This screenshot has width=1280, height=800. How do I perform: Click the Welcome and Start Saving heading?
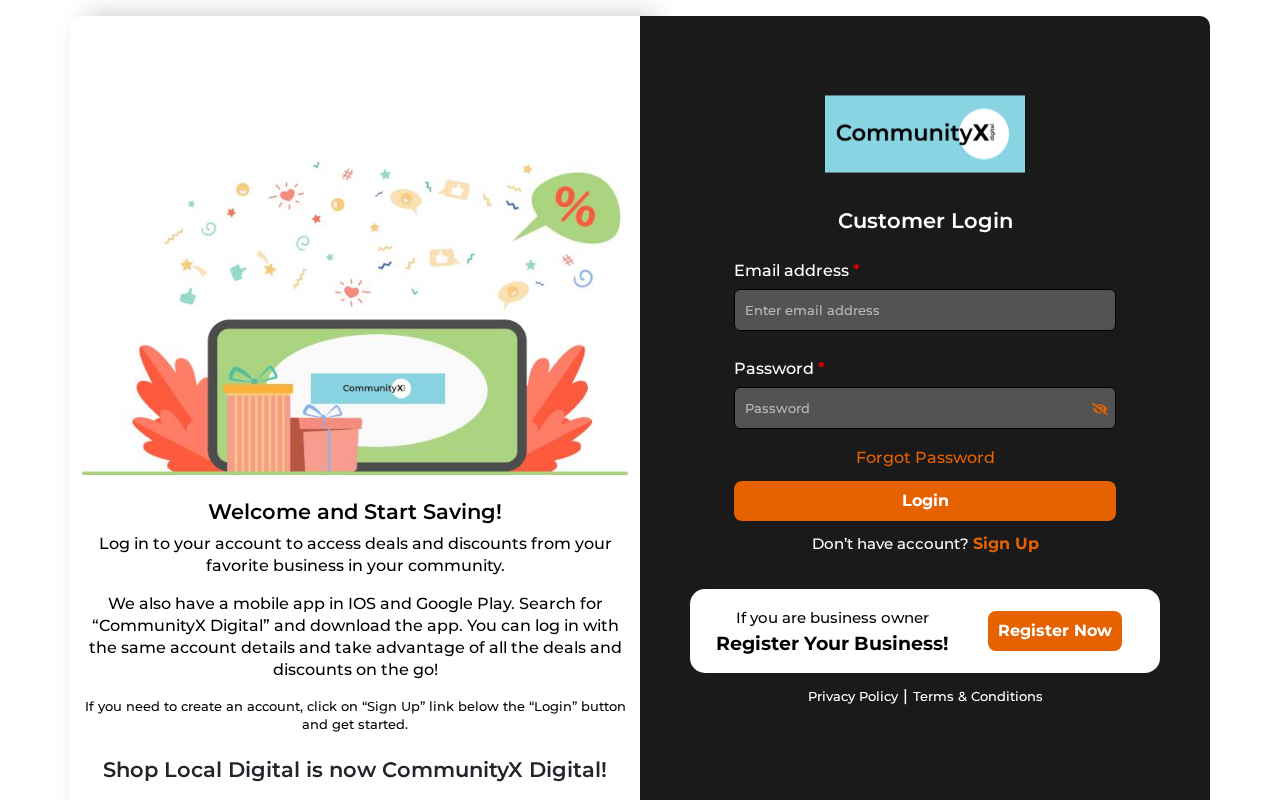355,512
